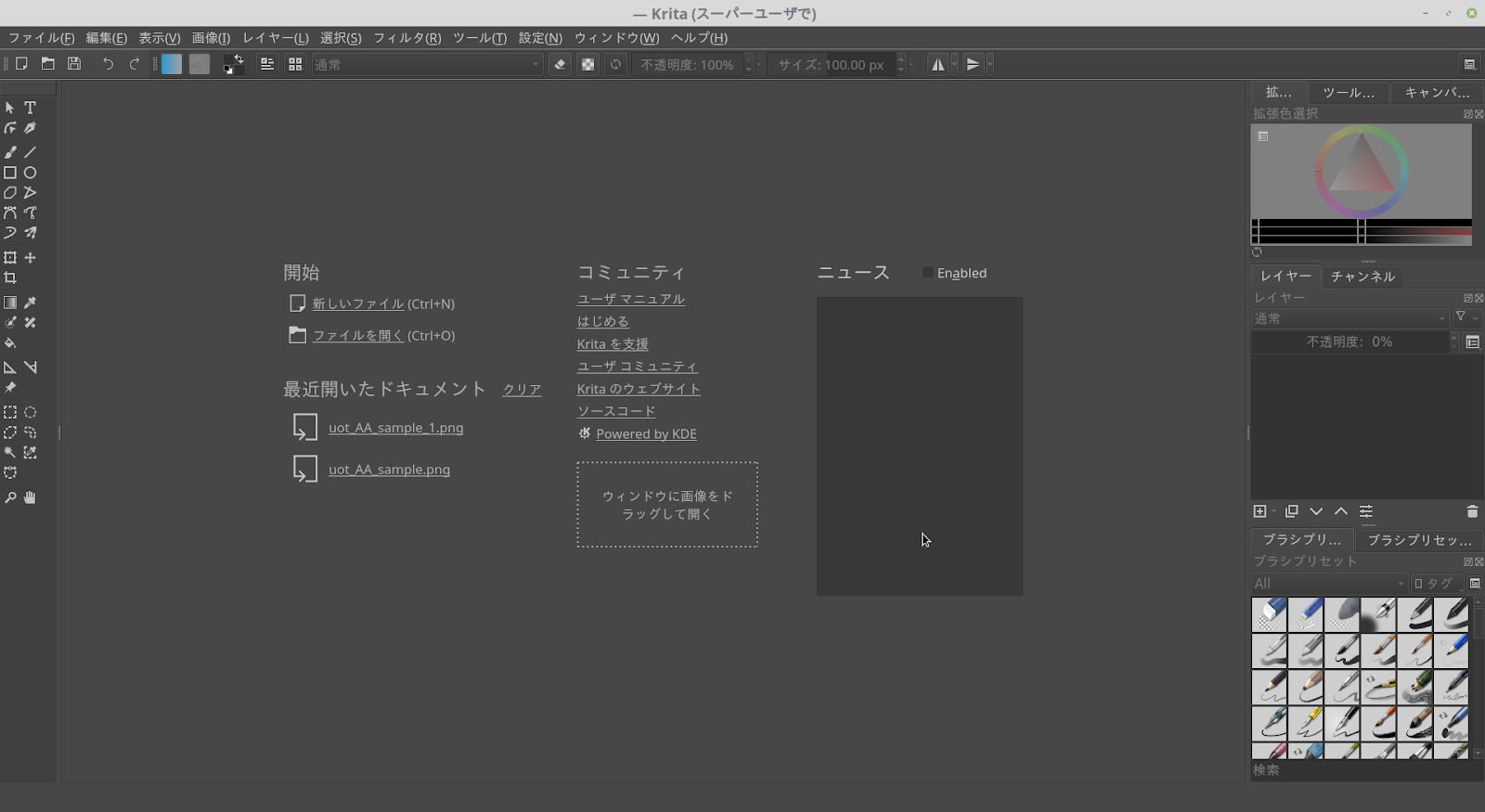Viewport: 1485px width, 812px height.
Task: Toggle preserve alpha checkerboard button
Action: coord(588,64)
